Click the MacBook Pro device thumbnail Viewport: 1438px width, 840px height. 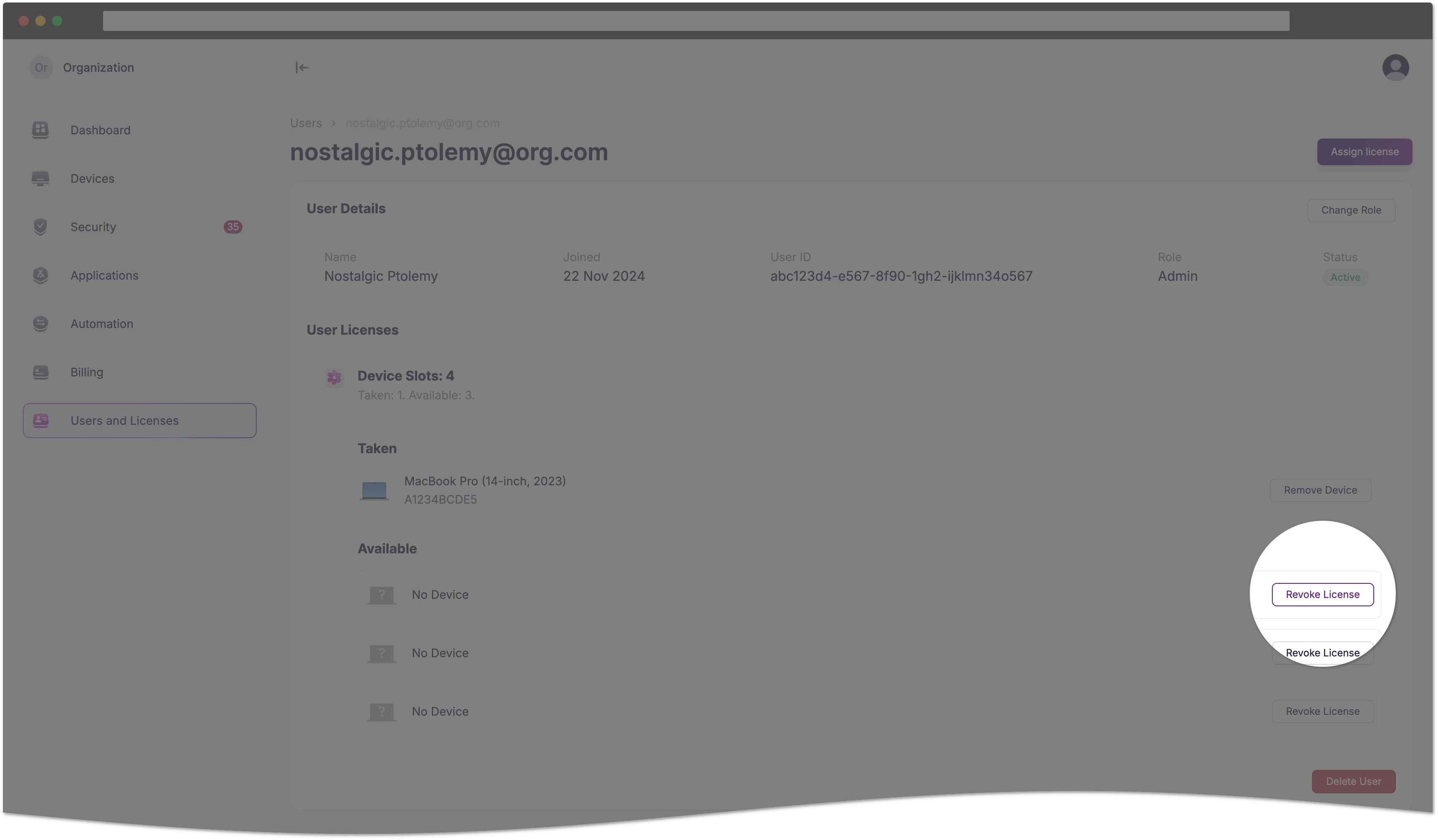click(375, 490)
